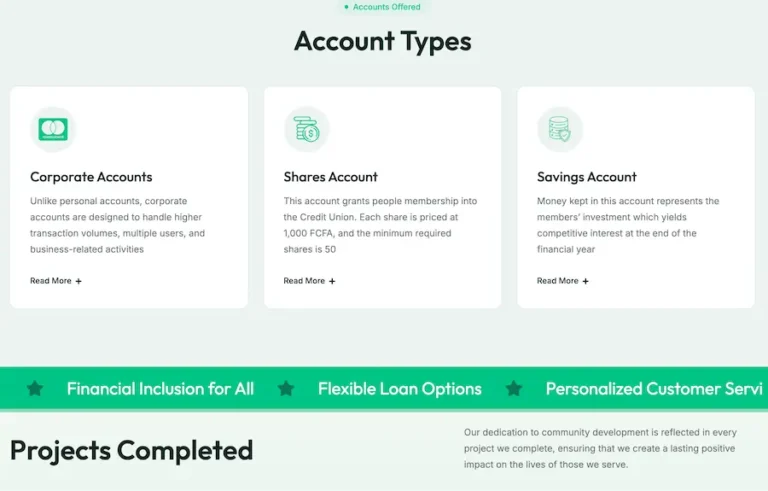The image size is (768, 491).
Task: Click the Financial Inclusion for All banner text
Action: 160,389
